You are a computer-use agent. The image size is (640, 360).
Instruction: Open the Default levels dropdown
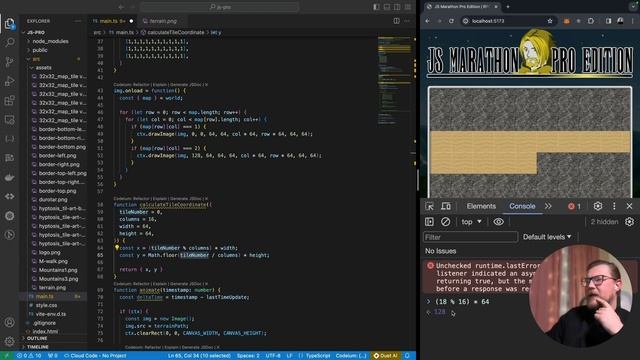547,237
